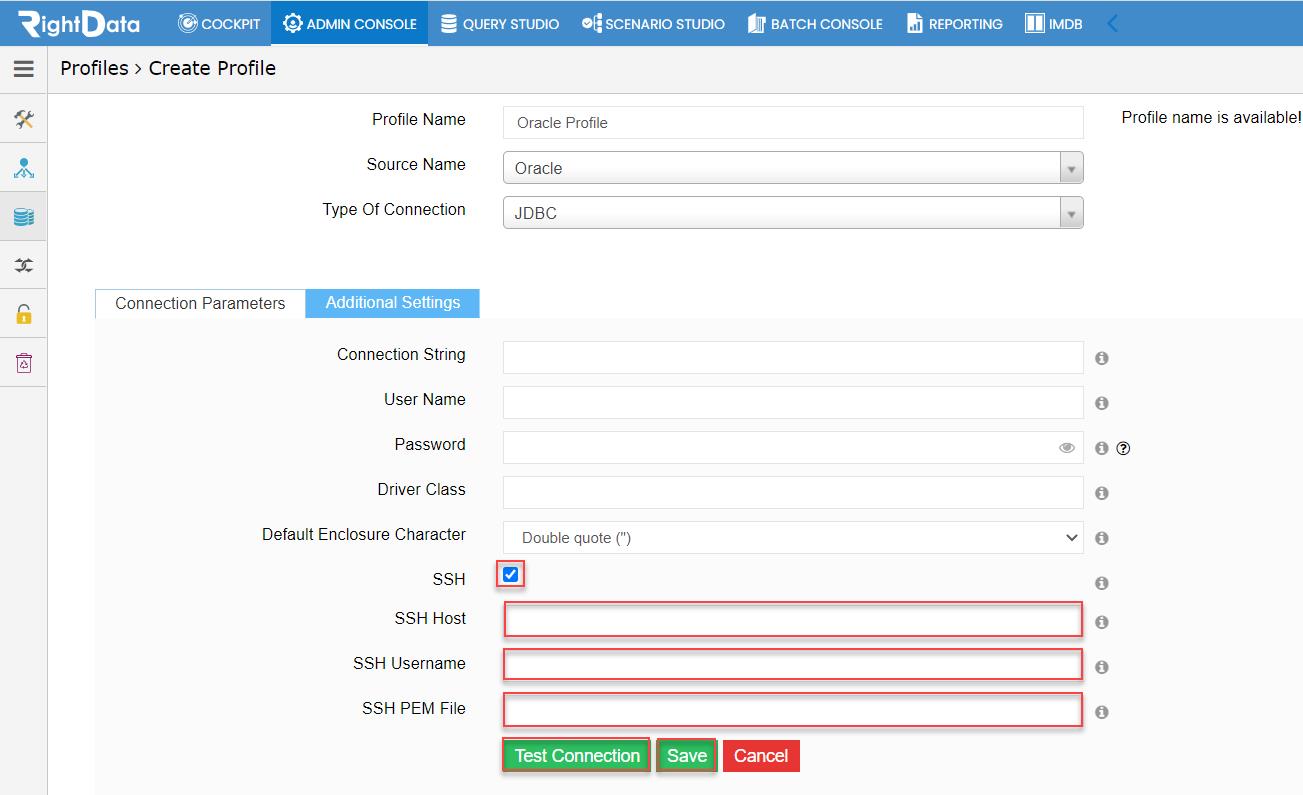The image size is (1303, 795).
Task: Click the info icon beside Connection String
Action: [x=1102, y=358]
